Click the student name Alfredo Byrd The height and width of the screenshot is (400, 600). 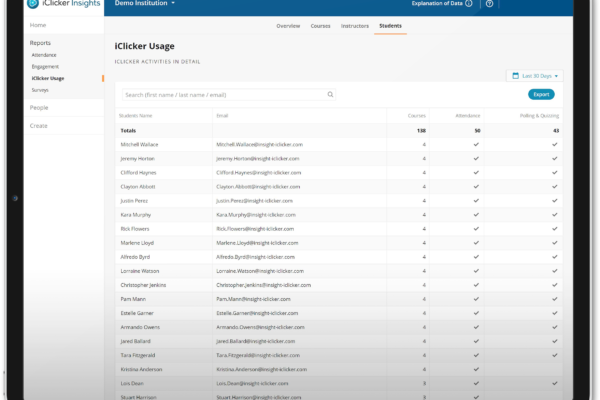pyautogui.click(x=135, y=257)
